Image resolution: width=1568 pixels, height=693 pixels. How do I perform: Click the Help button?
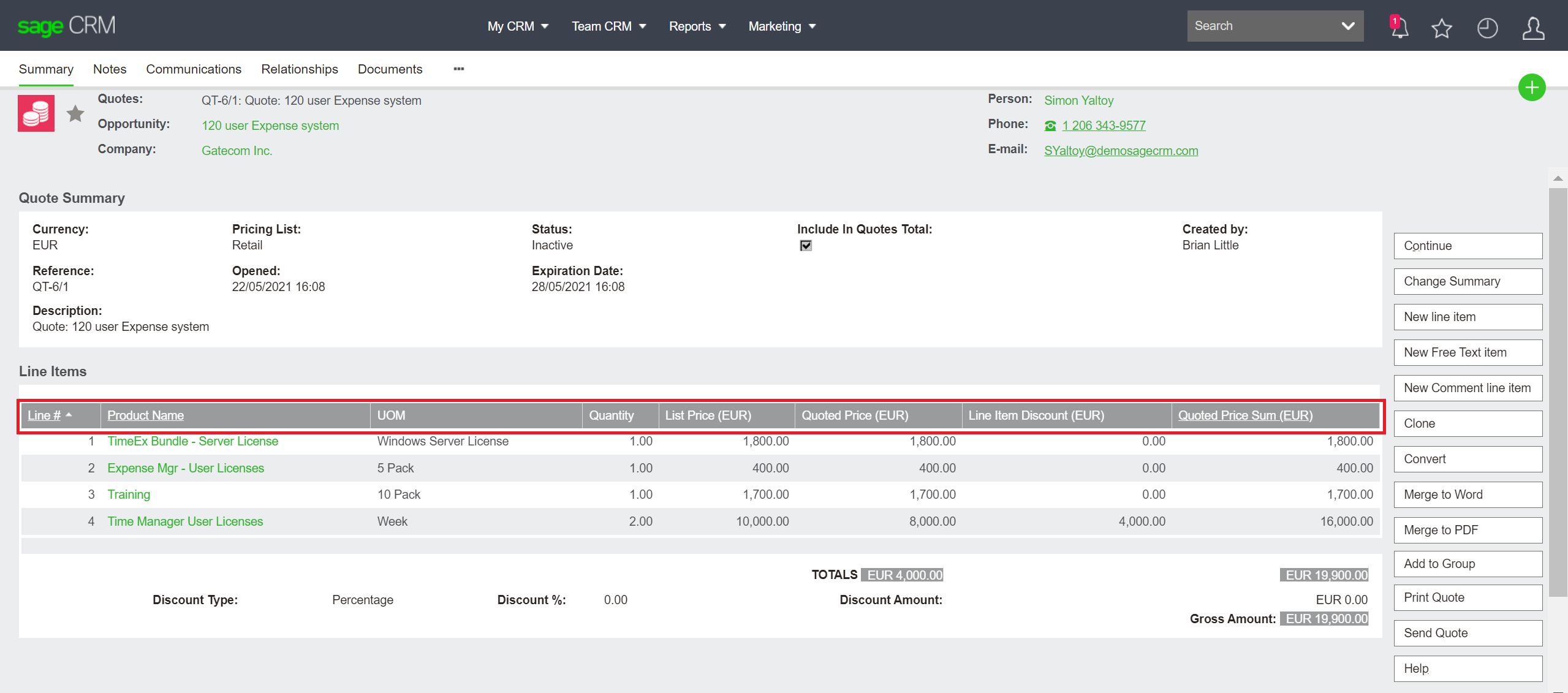click(x=1468, y=668)
